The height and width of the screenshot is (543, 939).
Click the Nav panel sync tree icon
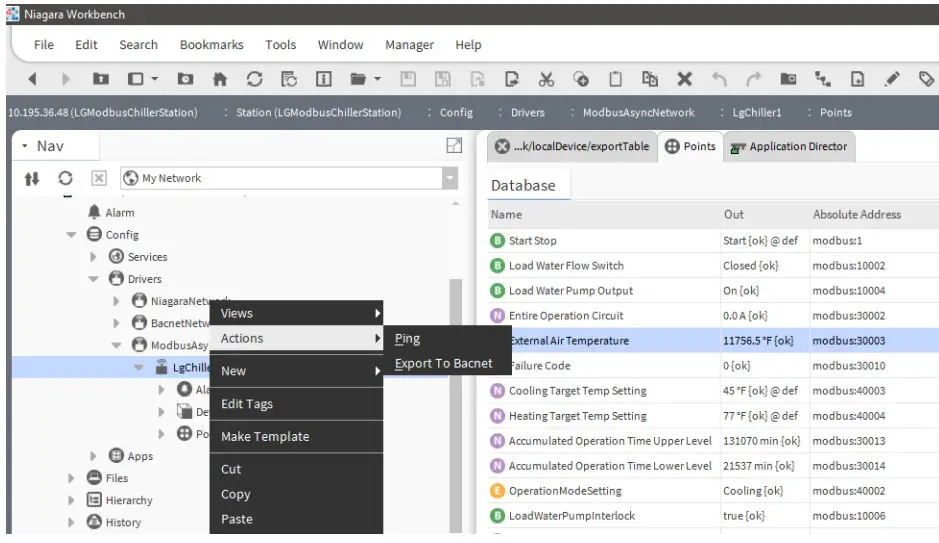click(x=31, y=178)
